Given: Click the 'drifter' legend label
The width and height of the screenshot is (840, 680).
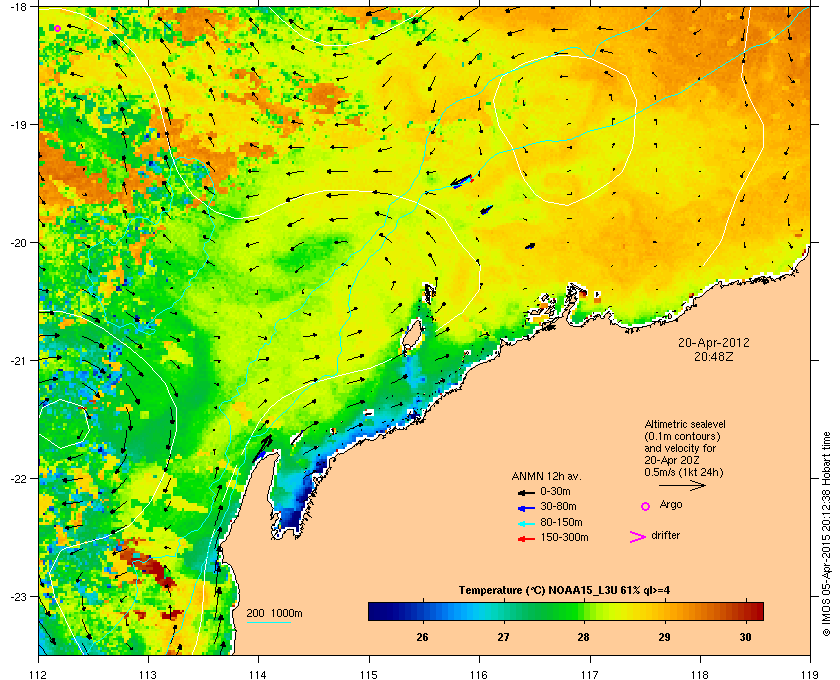Looking at the screenshot, I should pos(666,535).
